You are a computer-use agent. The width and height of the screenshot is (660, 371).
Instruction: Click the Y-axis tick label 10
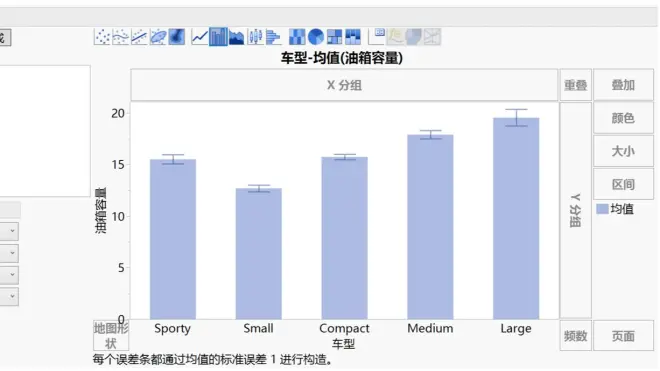pos(118,216)
